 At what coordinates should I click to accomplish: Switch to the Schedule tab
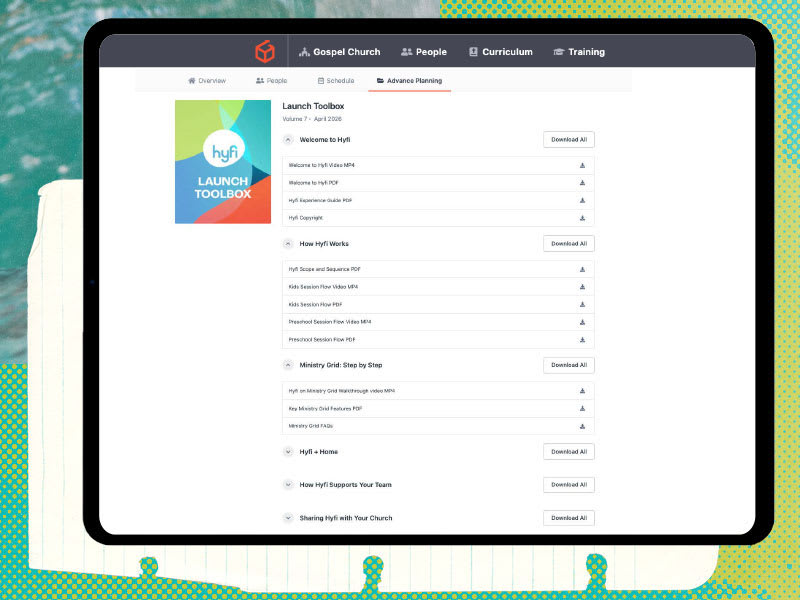tap(336, 81)
